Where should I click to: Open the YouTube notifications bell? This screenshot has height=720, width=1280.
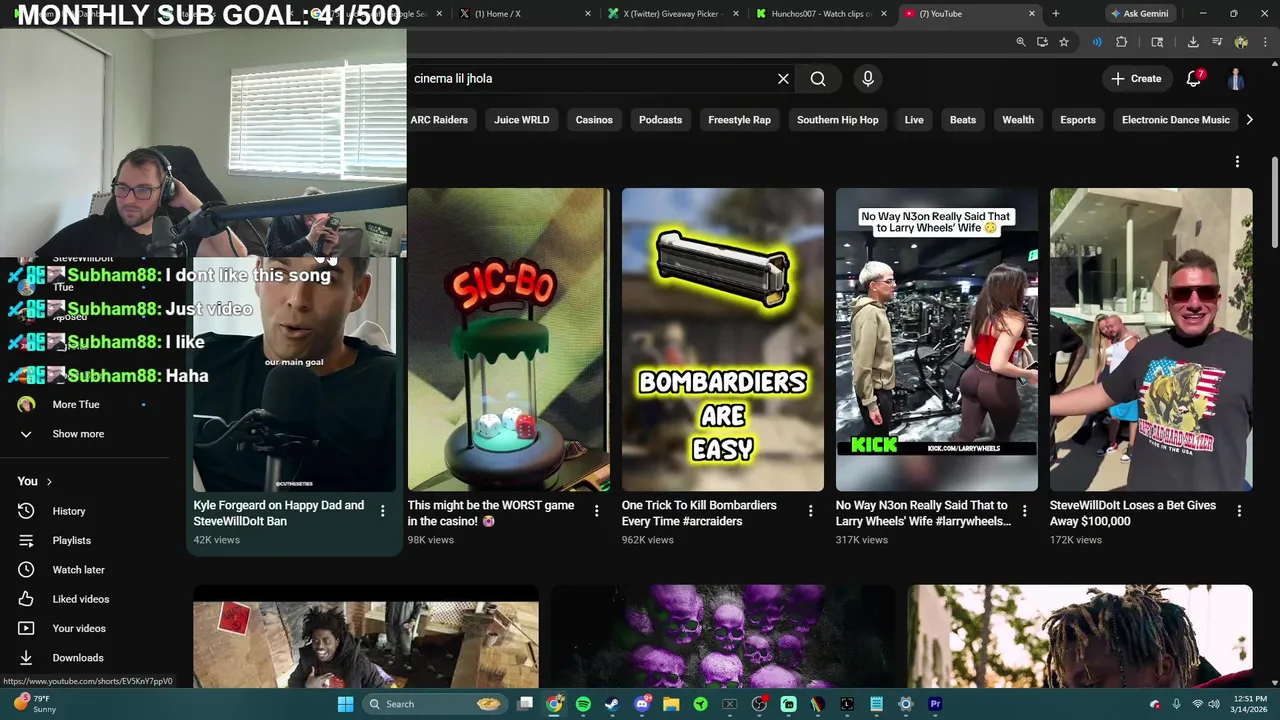click(1194, 79)
